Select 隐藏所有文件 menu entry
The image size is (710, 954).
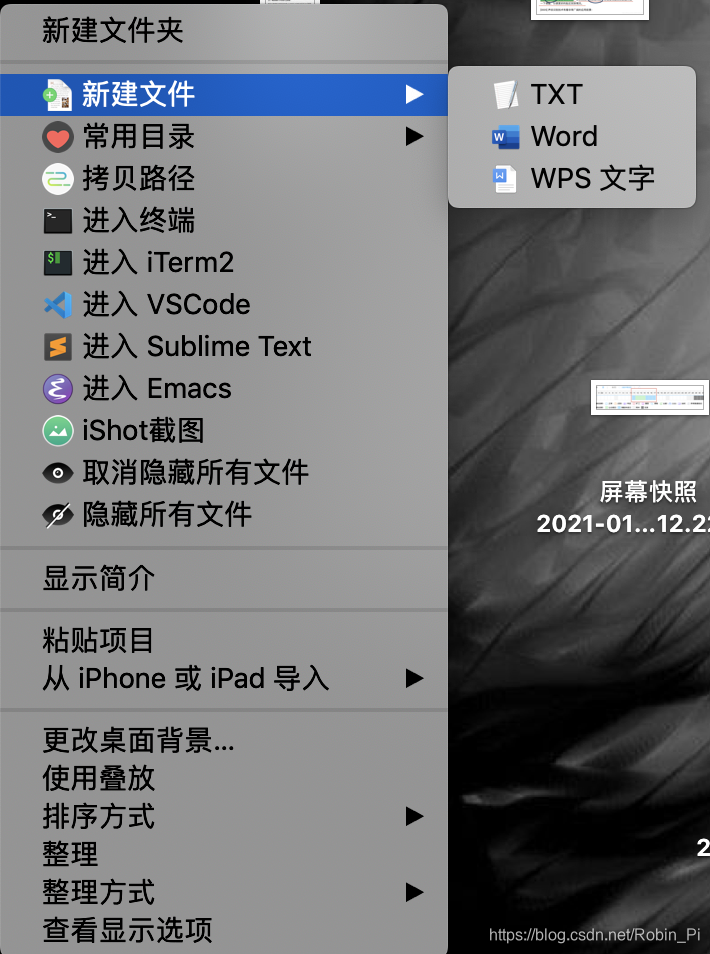coord(224,515)
